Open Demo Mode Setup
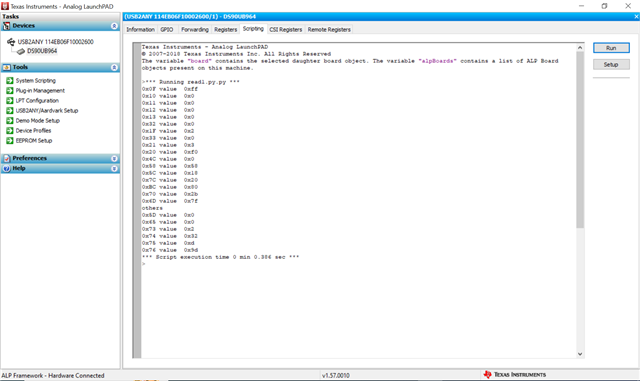640x381 pixels. pos(38,120)
